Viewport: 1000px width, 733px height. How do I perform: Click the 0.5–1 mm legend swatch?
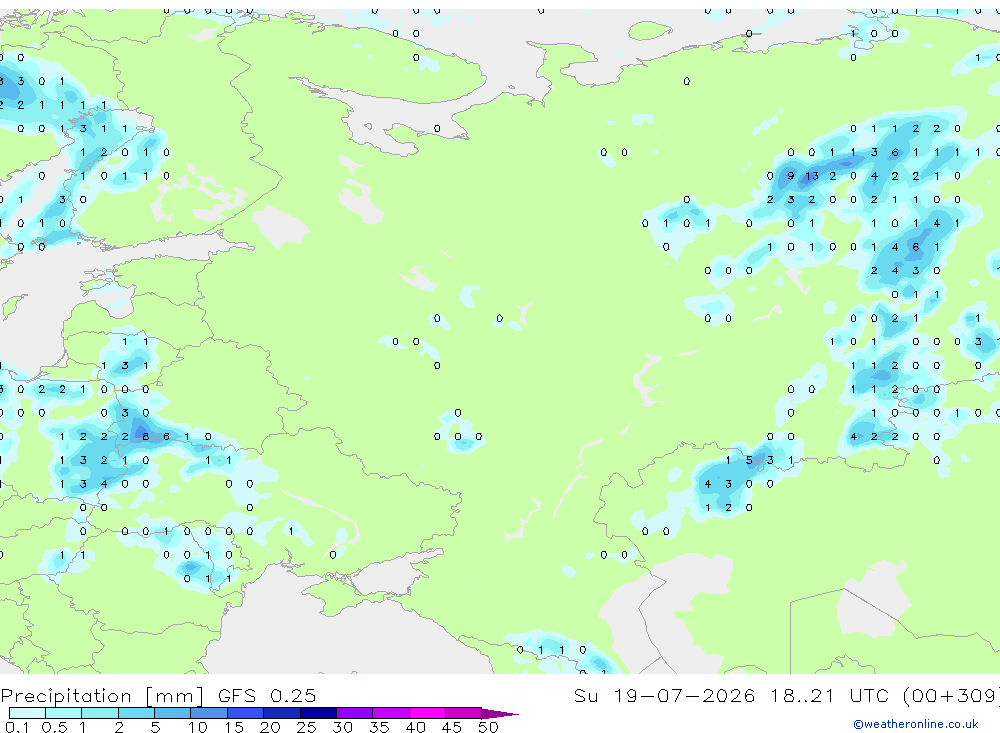click(x=63, y=713)
